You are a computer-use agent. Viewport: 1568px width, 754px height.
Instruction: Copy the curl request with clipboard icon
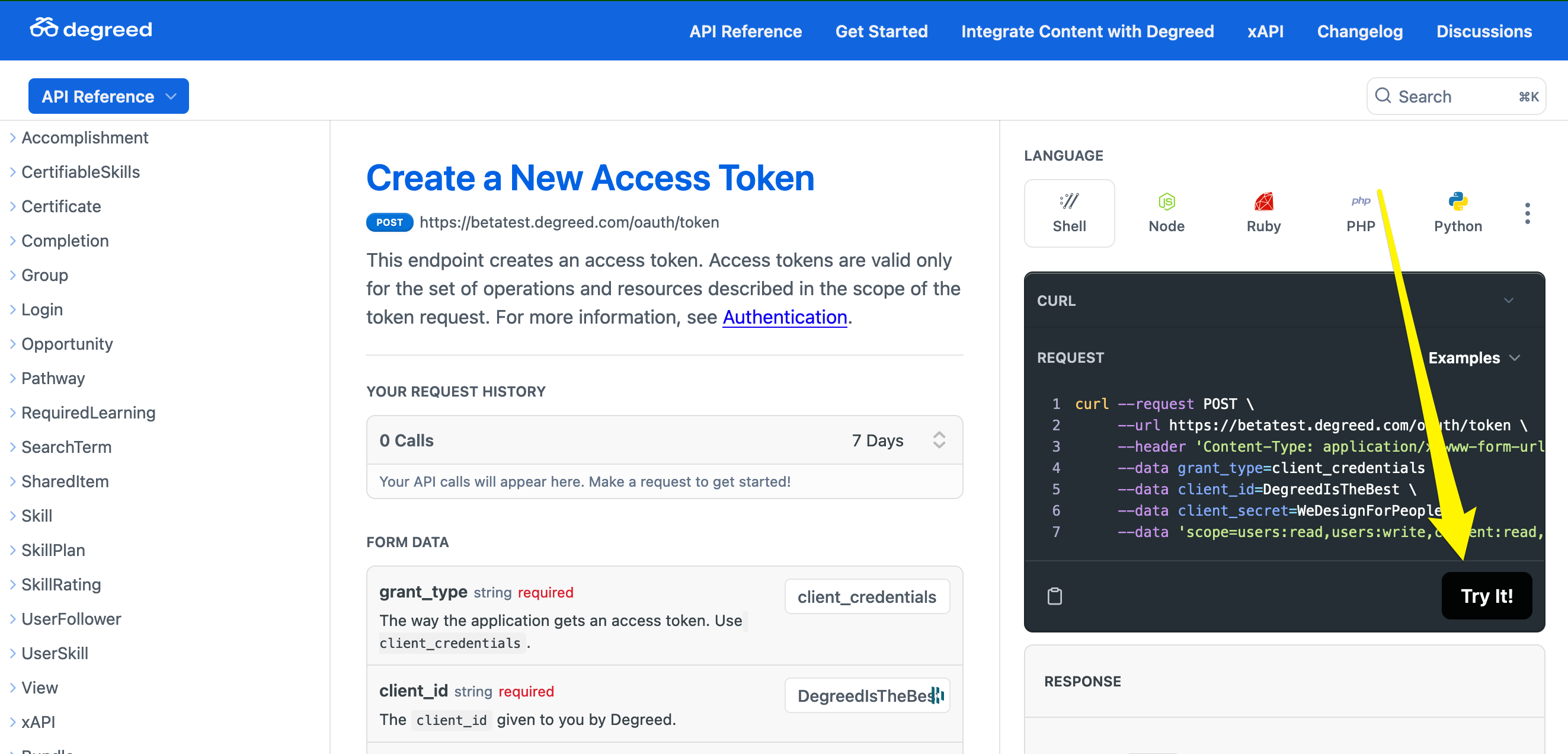(x=1054, y=596)
